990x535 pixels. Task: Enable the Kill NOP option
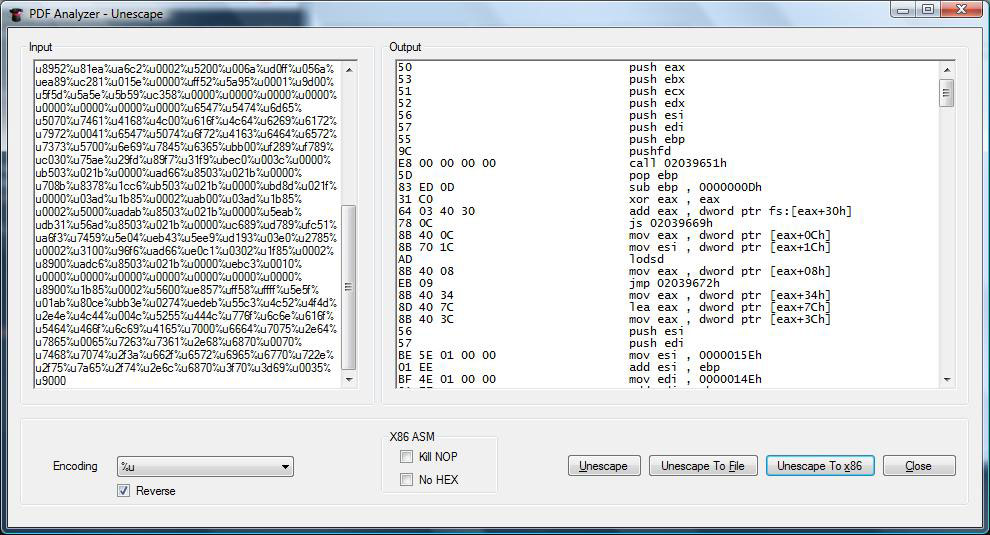[x=406, y=457]
